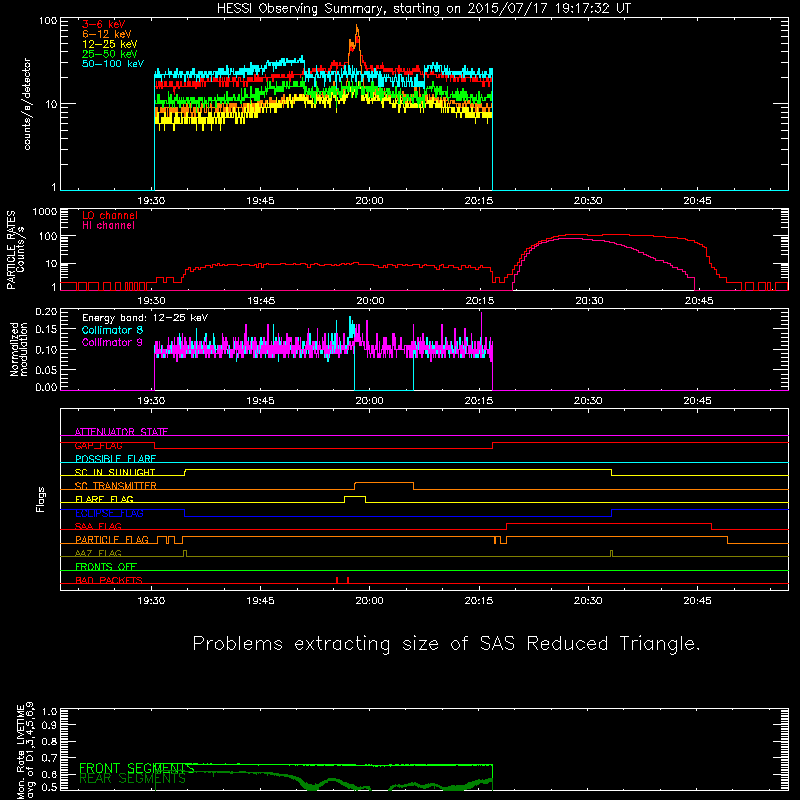The width and height of the screenshot is (800, 800).
Task: Click the 20:00 tick label under counts plot
Action: tap(369, 201)
